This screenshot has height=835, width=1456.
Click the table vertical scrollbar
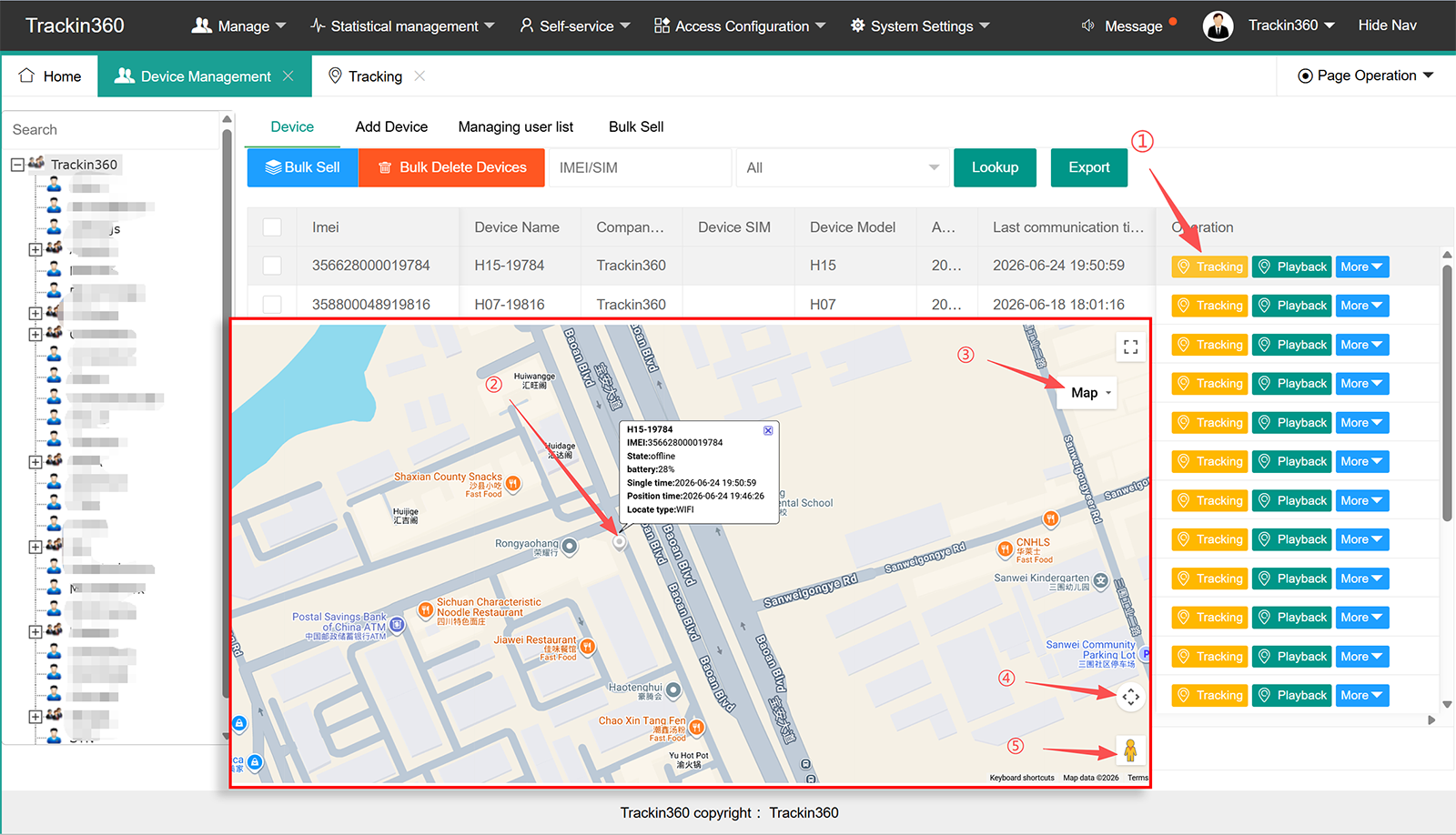coord(1447,391)
